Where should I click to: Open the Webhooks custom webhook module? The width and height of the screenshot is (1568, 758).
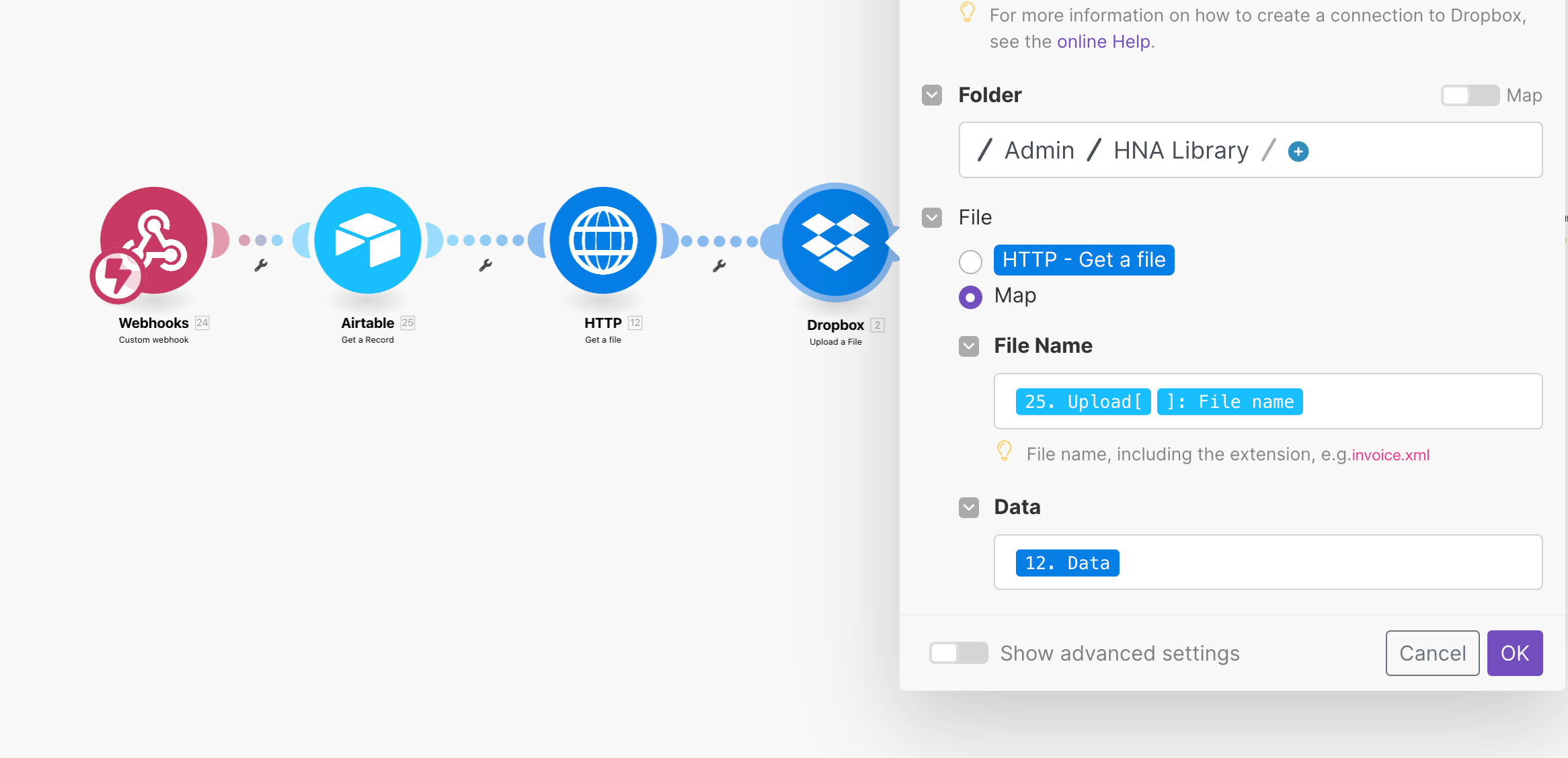tap(154, 240)
